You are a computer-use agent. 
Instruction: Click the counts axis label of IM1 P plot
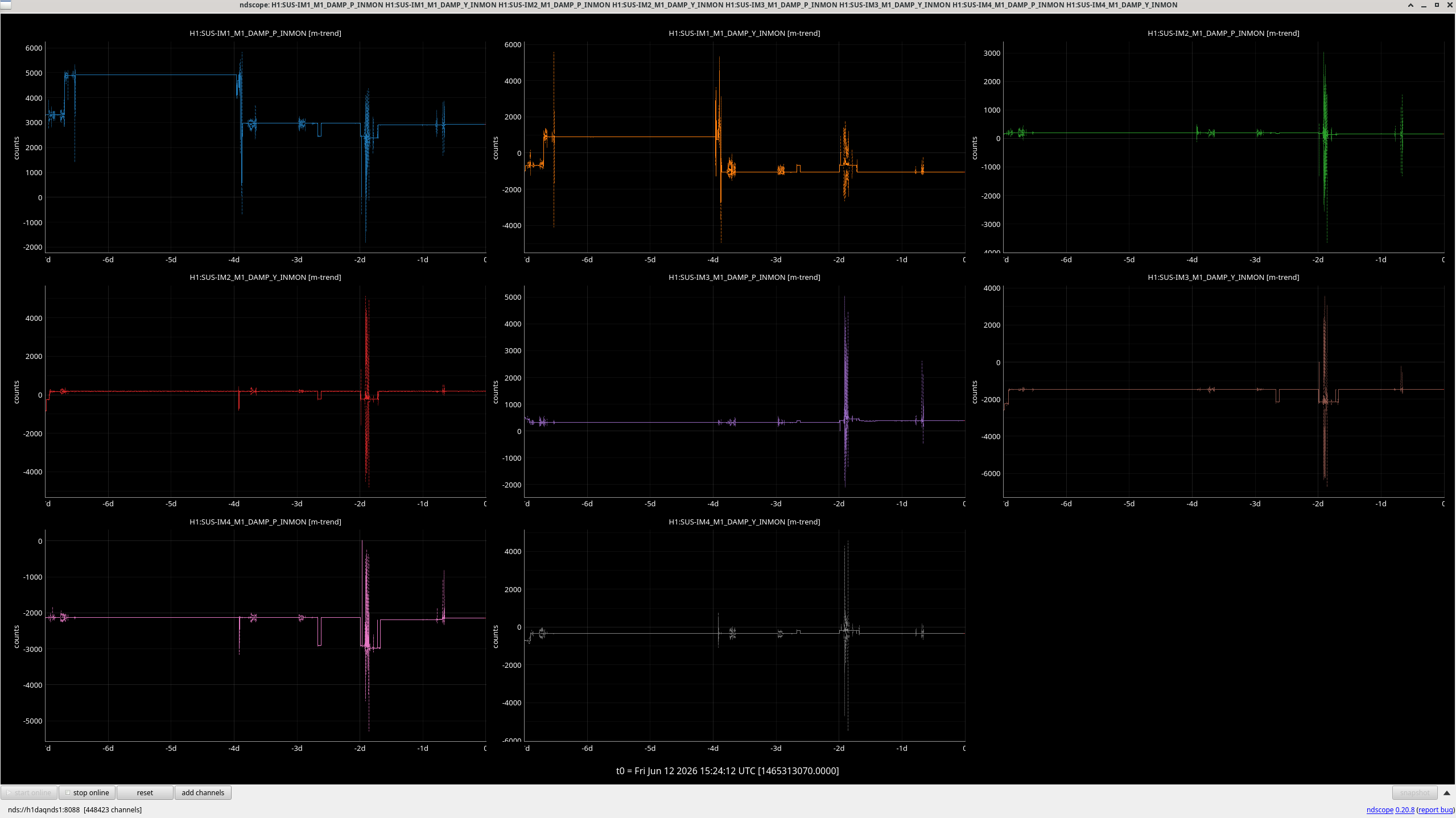16,148
